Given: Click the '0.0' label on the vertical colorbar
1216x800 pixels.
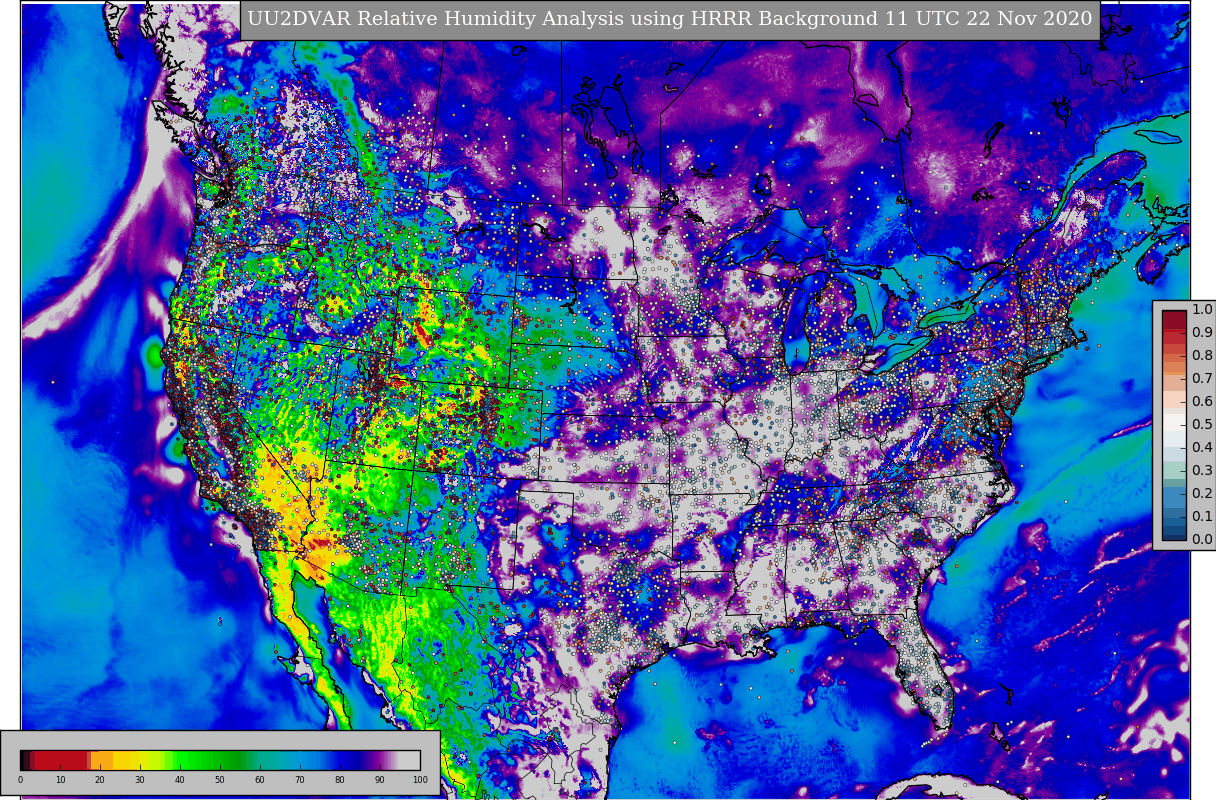Looking at the screenshot, I should point(1202,539).
